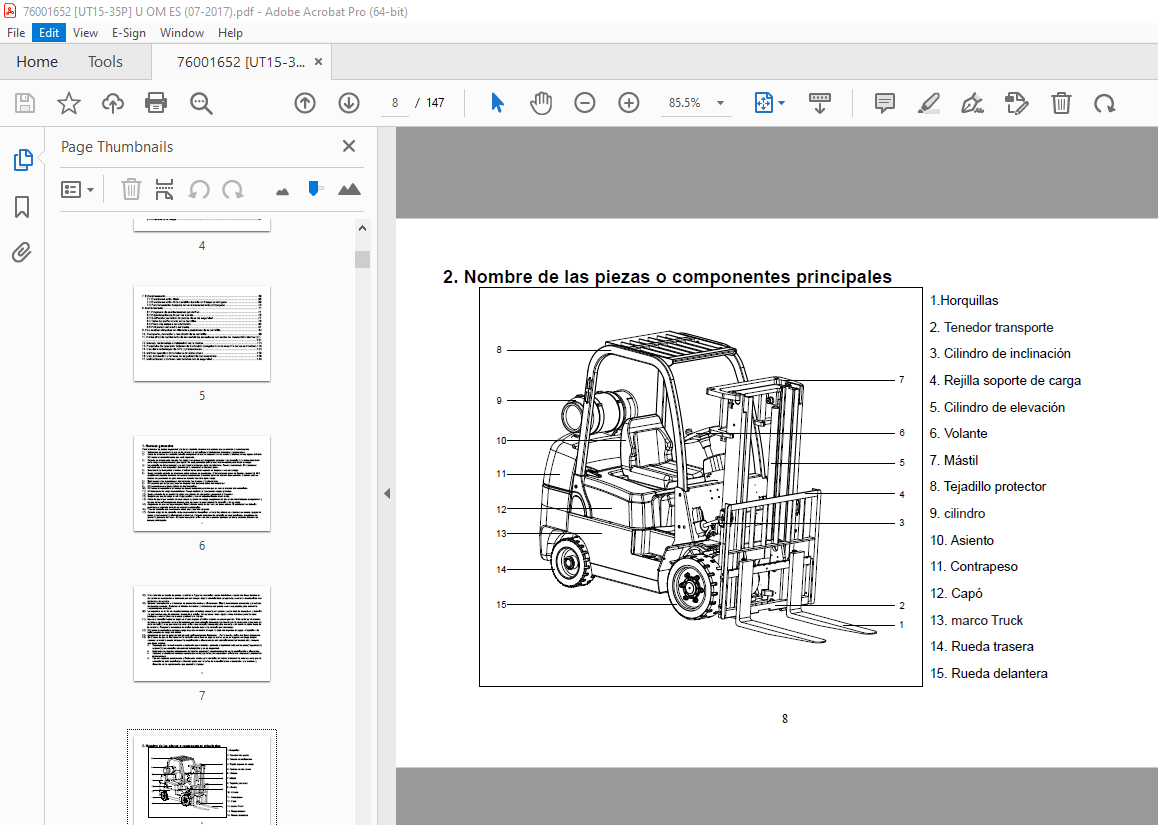This screenshot has width=1158, height=825.
Task: Switch to the Tools tab
Action: (105, 62)
